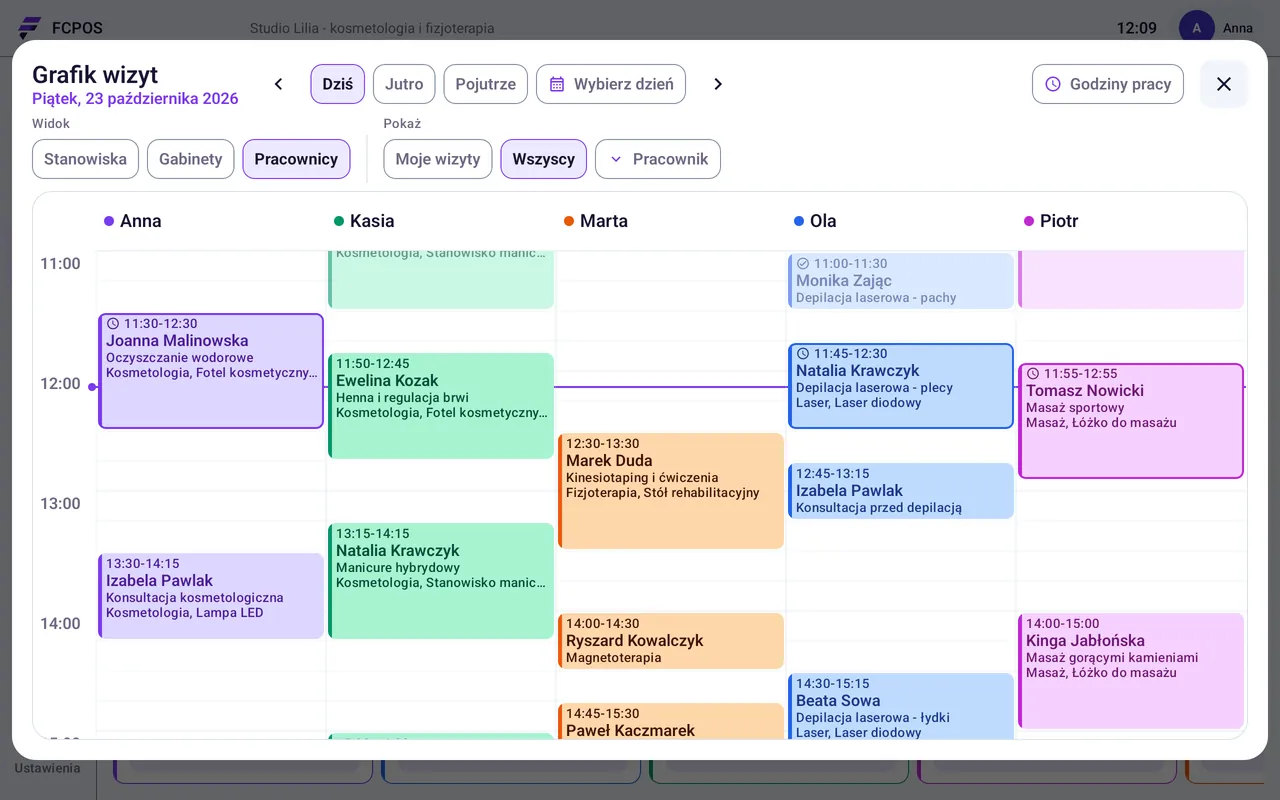
Task: Open the Anna user avatar
Action: click(1197, 28)
